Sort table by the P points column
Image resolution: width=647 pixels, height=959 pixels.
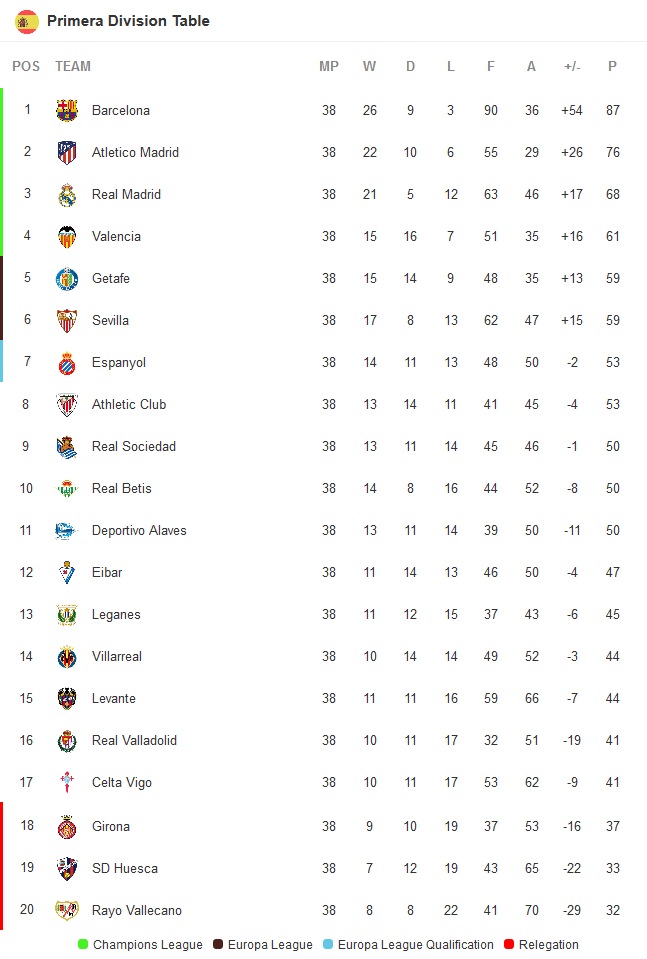click(x=612, y=66)
